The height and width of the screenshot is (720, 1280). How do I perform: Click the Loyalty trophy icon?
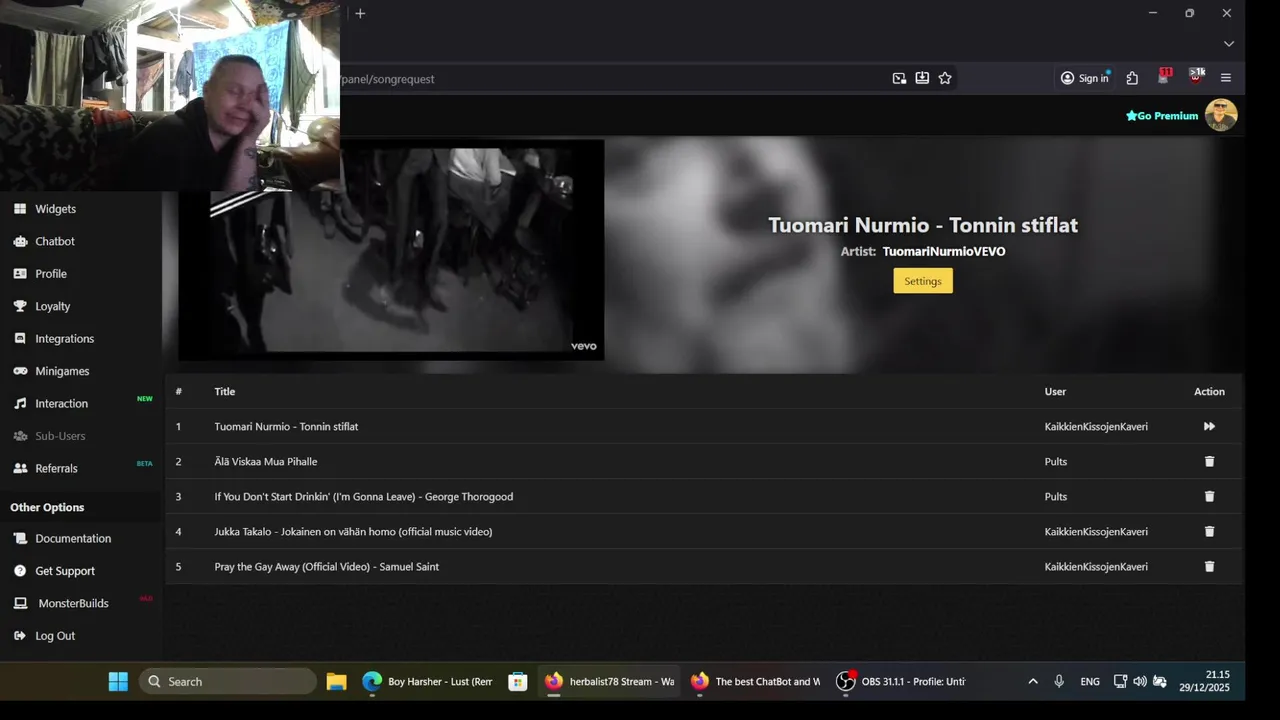[x=20, y=306]
